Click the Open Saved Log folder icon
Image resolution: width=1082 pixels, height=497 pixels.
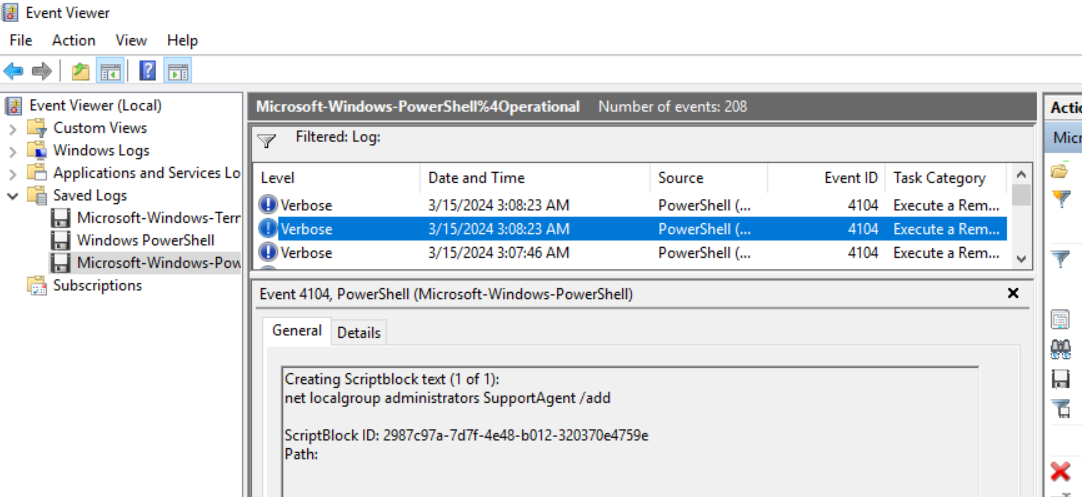1060,170
